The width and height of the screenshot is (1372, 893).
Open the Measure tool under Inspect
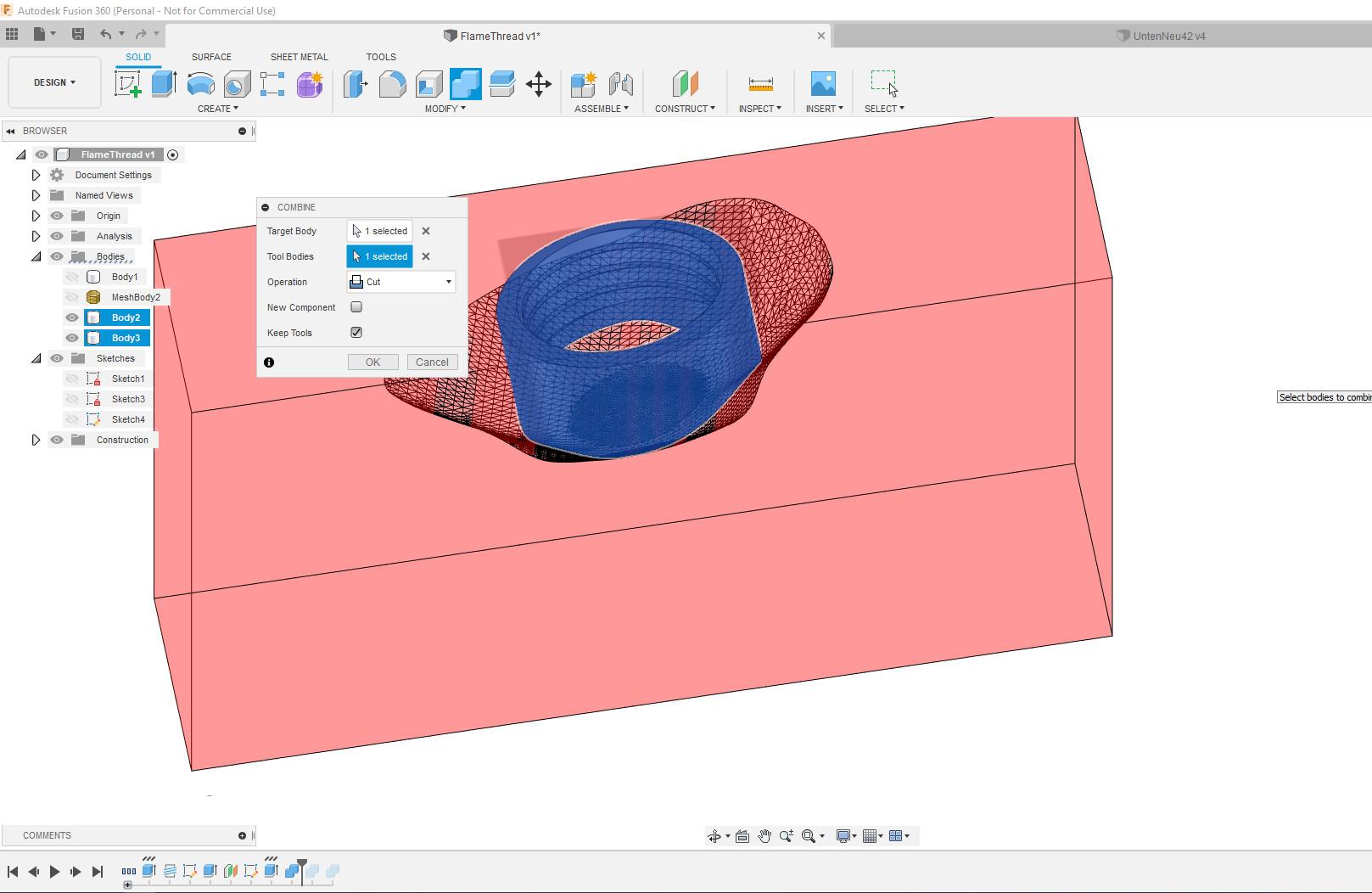coord(760,84)
